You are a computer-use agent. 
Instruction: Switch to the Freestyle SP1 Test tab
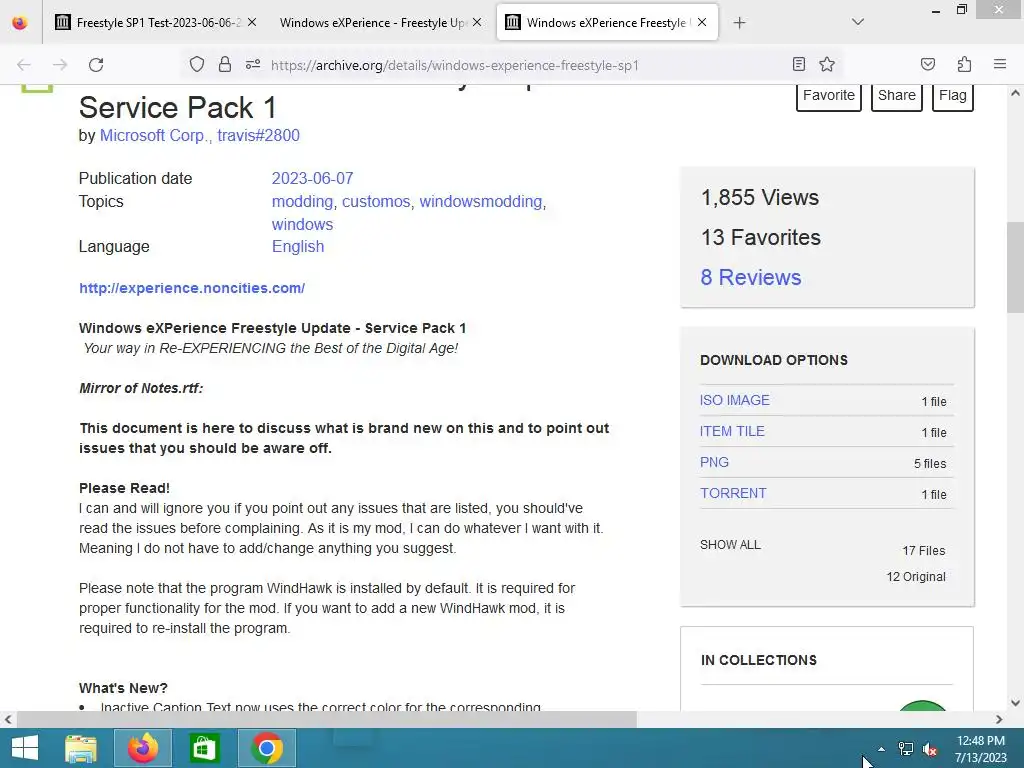(155, 23)
